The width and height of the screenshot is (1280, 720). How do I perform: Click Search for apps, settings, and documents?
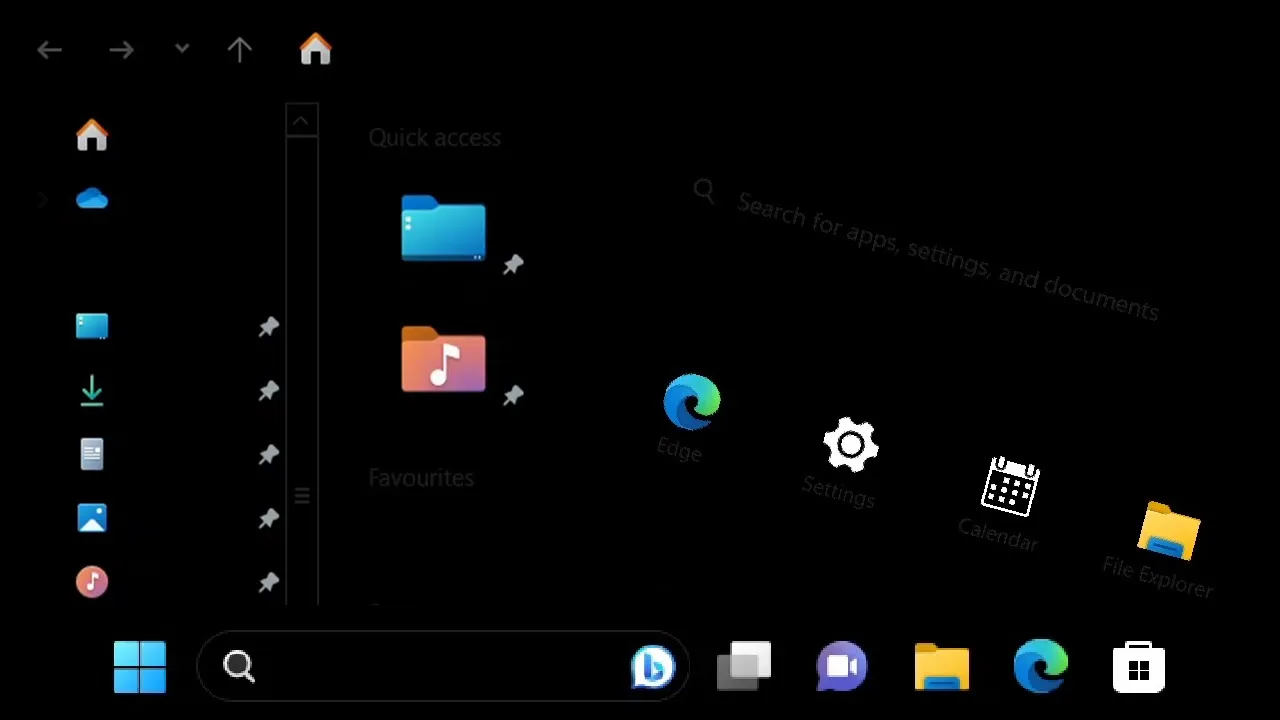[948, 256]
